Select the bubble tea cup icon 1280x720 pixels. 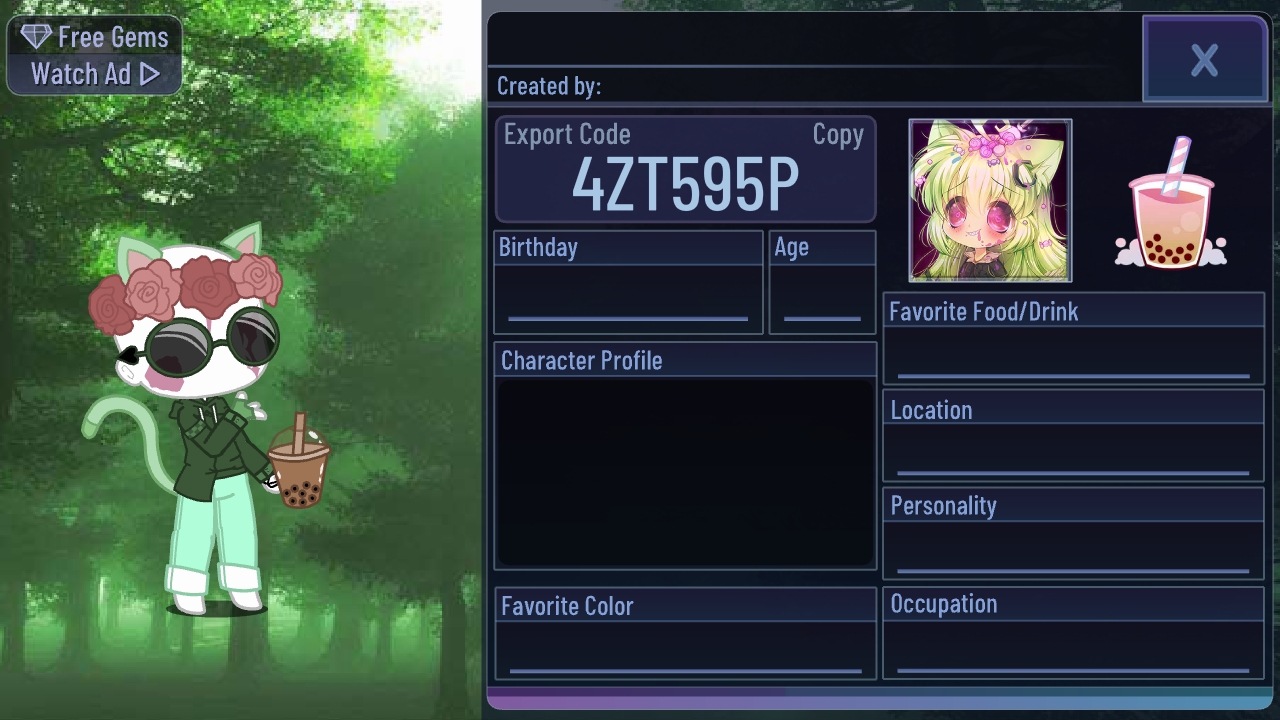pyautogui.click(x=1171, y=203)
